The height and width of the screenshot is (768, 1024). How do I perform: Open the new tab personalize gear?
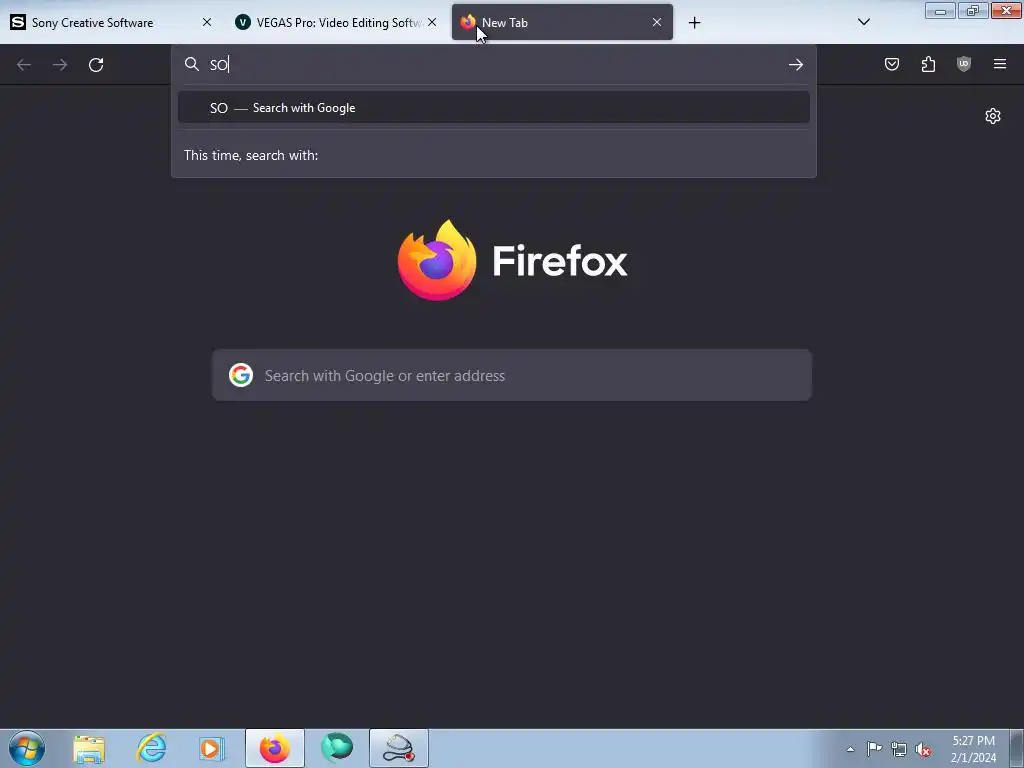(993, 116)
